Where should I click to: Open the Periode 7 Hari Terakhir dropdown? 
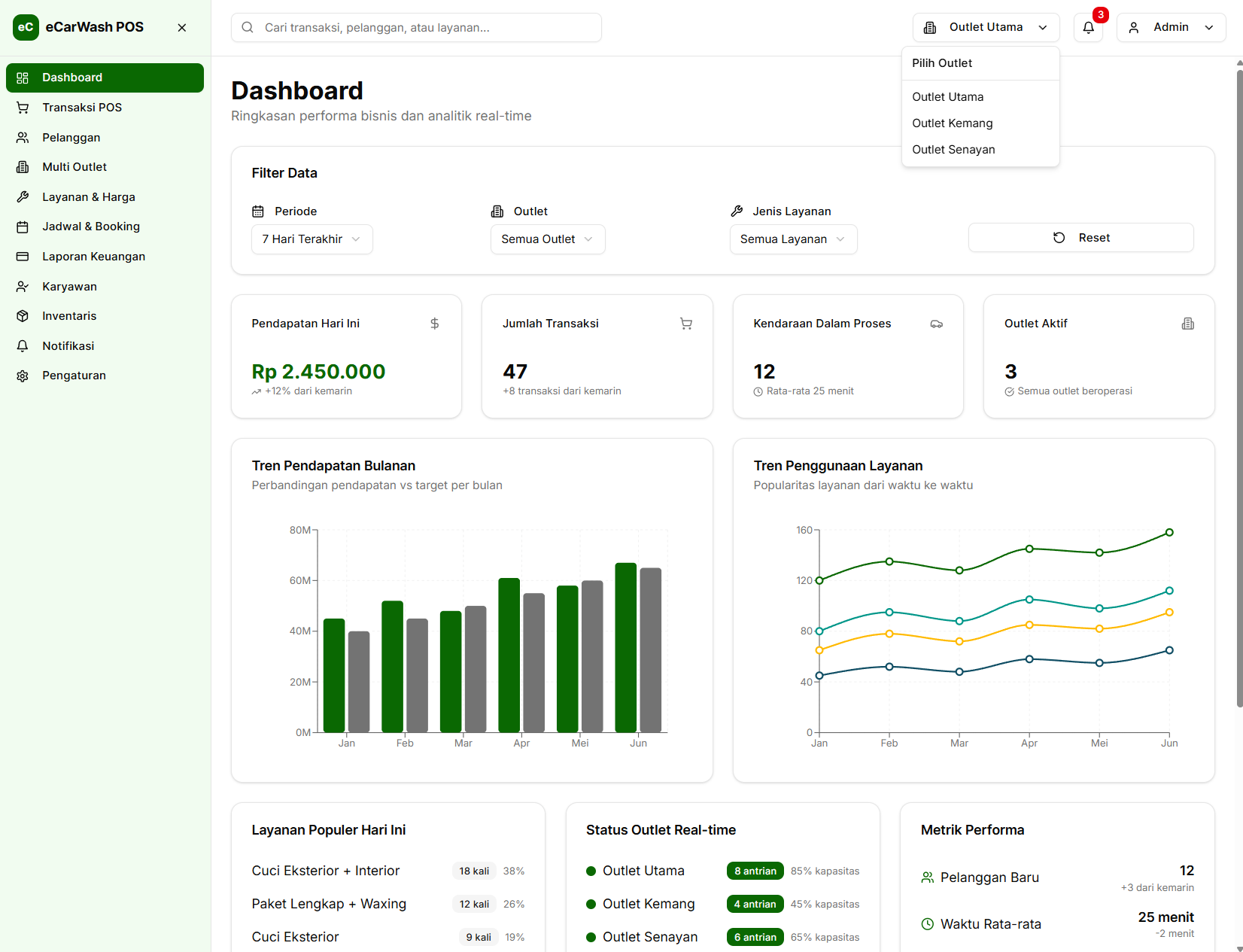pyautogui.click(x=312, y=239)
